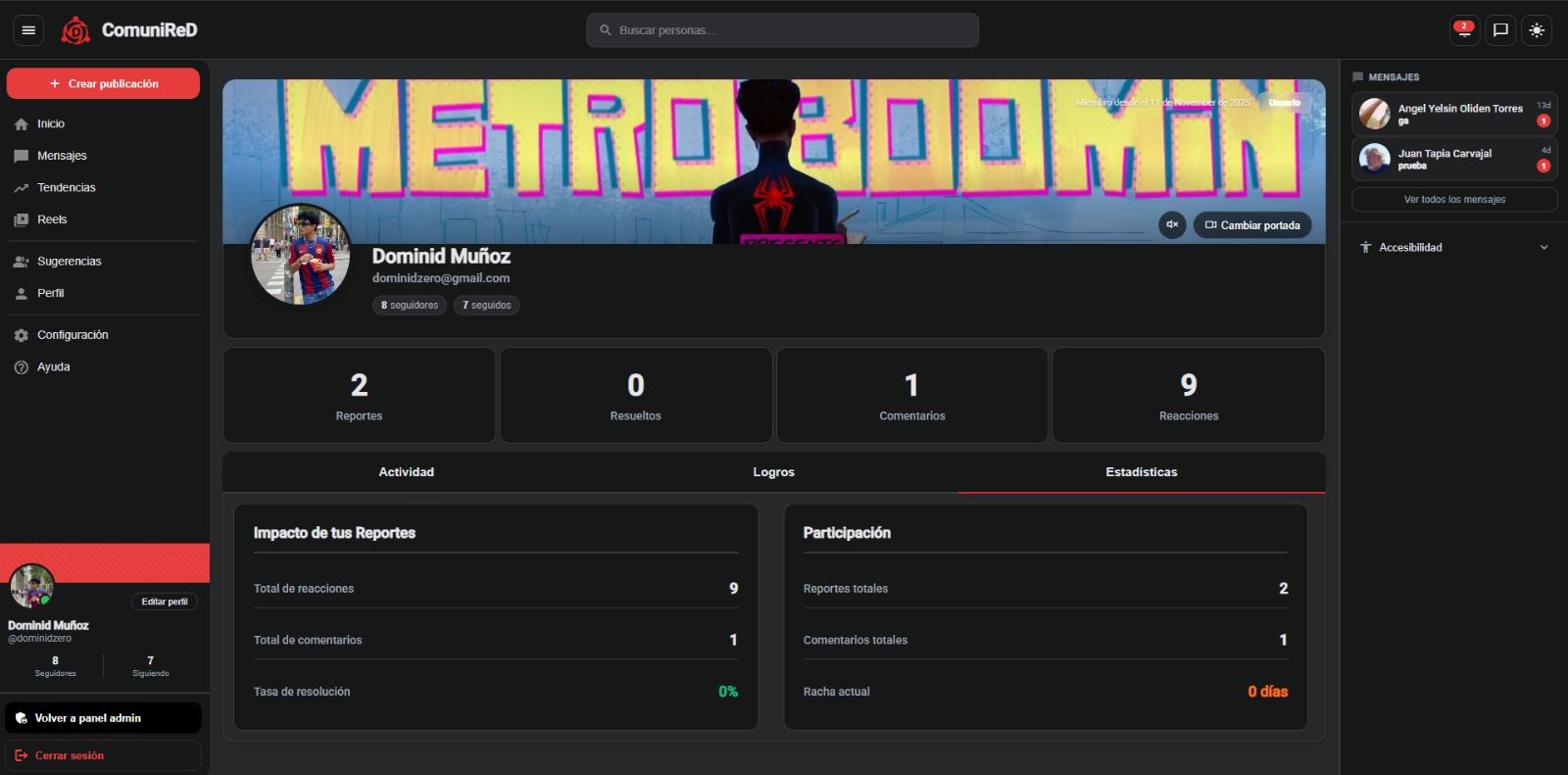Viewport: 1568px width, 775px height.
Task: Click the sidebar Siguiendo count
Action: pyautogui.click(x=151, y=666)
